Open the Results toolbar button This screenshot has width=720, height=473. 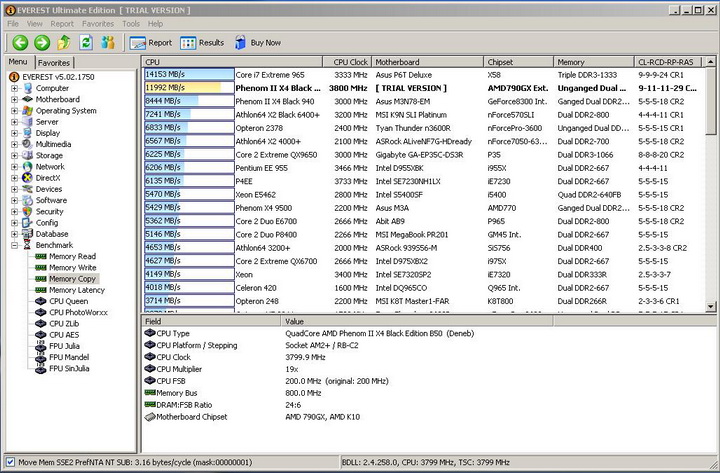coord(202,43)
